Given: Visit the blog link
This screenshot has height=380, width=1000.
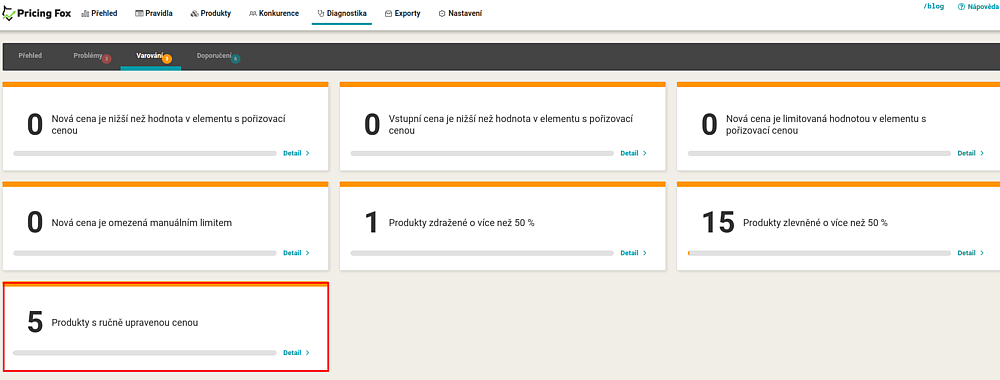Looking at the screenshot, I should pyautogui.click(x=933, y=6).
